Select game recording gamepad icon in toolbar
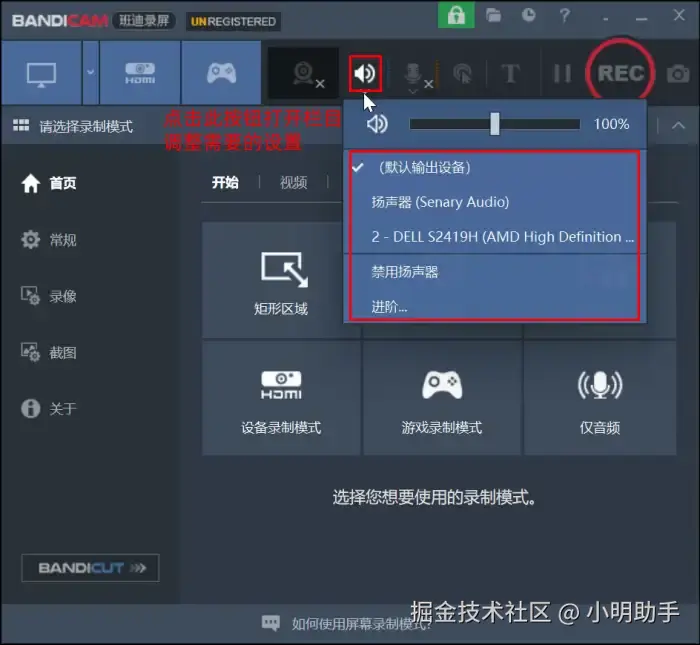Image resolution: width=700 pixels, height=645 pixels. point(221,73)
